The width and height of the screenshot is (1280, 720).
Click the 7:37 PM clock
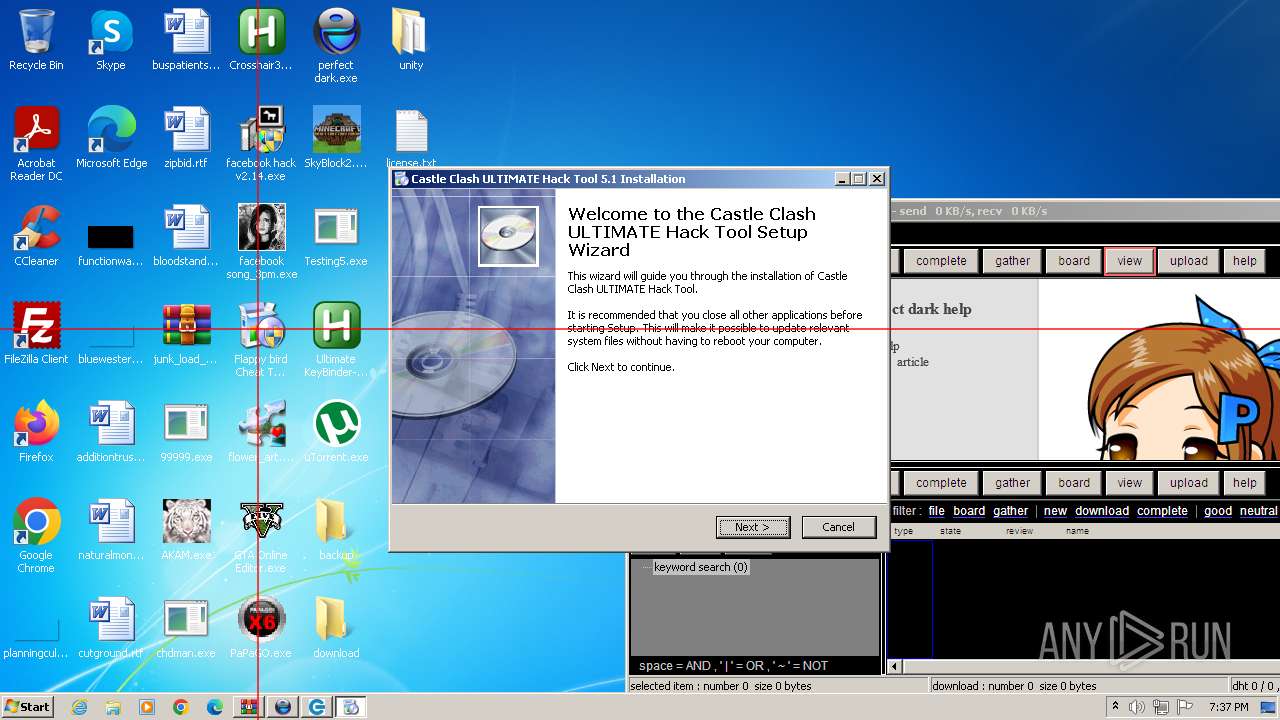[1228, 707]
